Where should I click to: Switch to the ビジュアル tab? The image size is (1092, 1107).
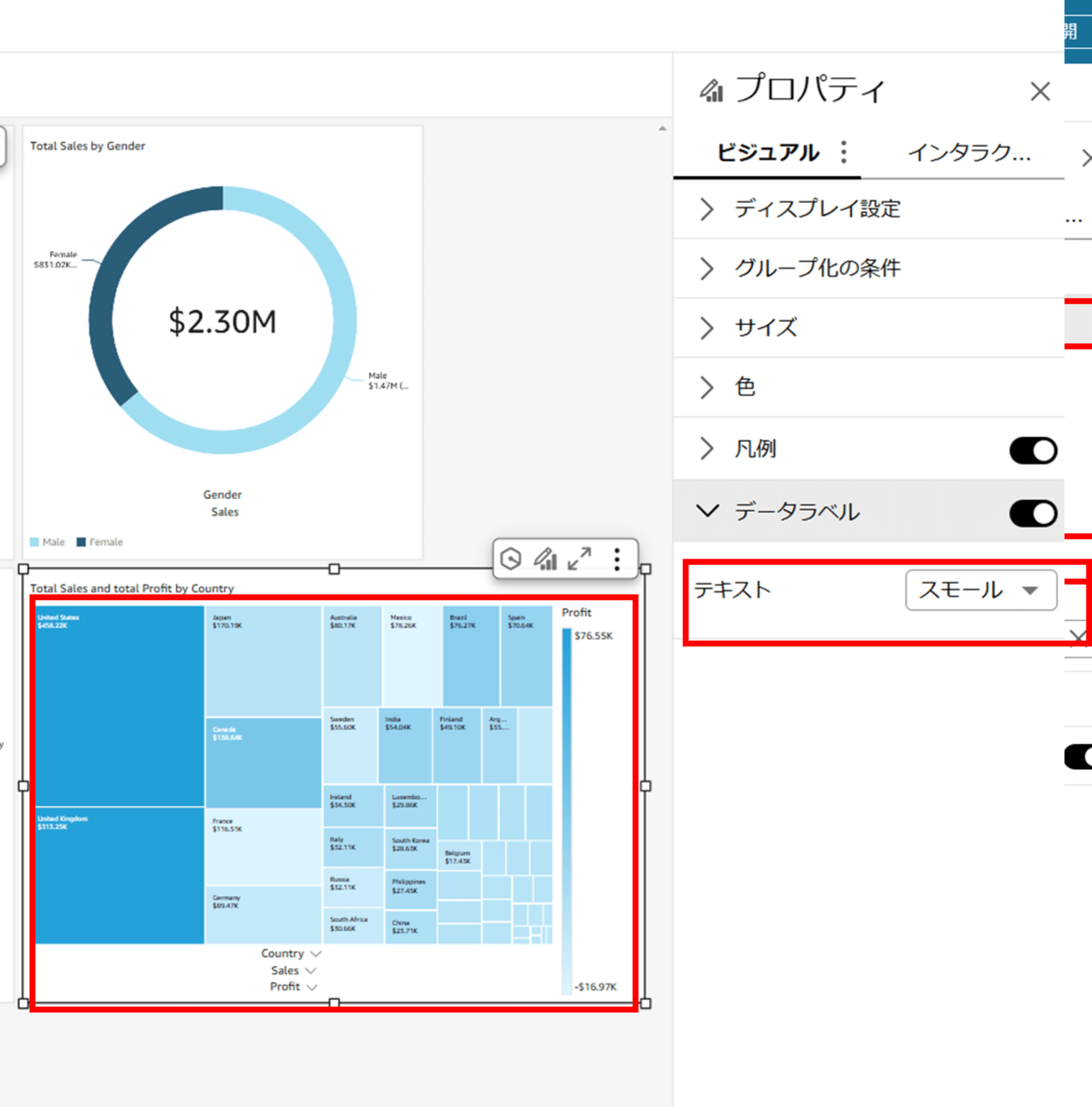(768, 152)
